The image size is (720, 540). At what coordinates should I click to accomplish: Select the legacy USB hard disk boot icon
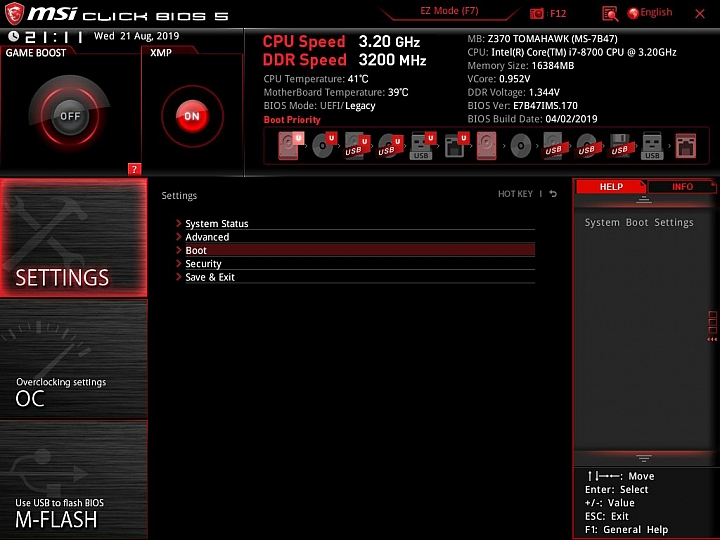pos(553,146)
